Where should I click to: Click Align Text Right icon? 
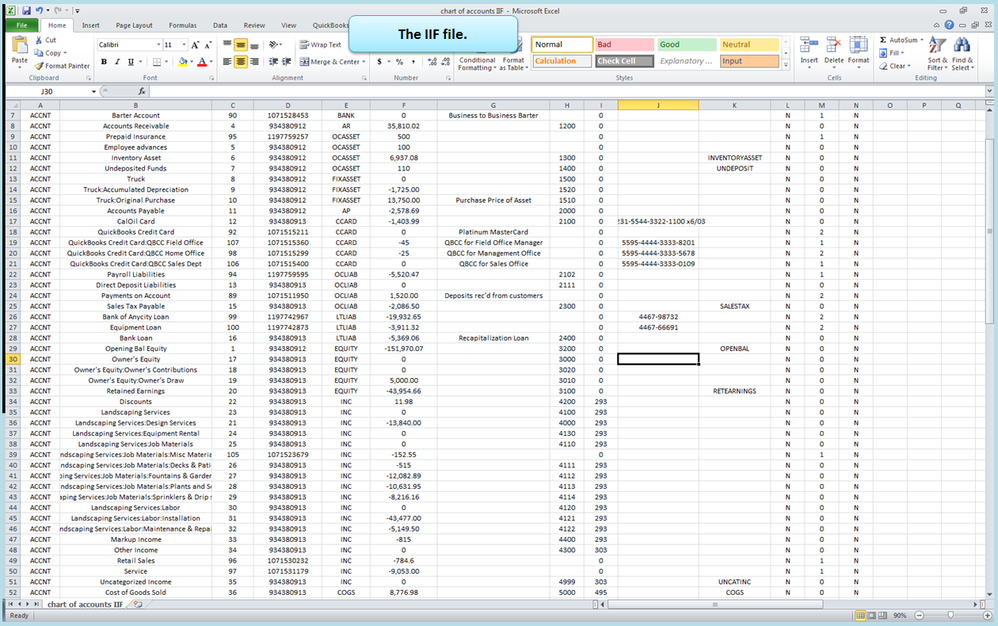(x=254, y=62)
